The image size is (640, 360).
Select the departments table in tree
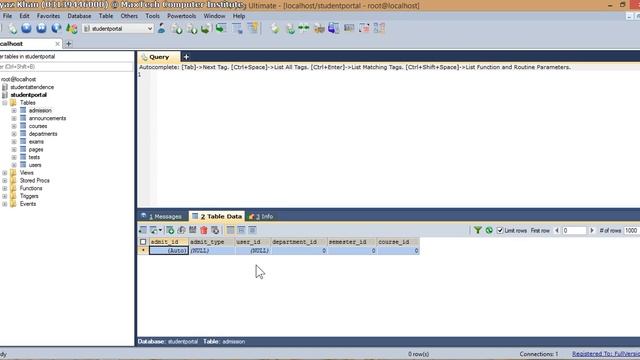click(43, 134)
